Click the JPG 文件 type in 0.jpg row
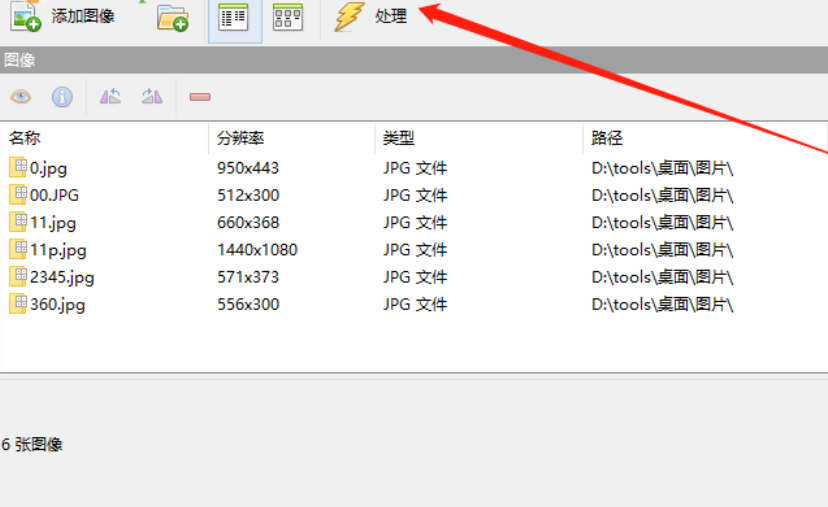The width and height of the screenshot is (828, 507). [415, 168]
